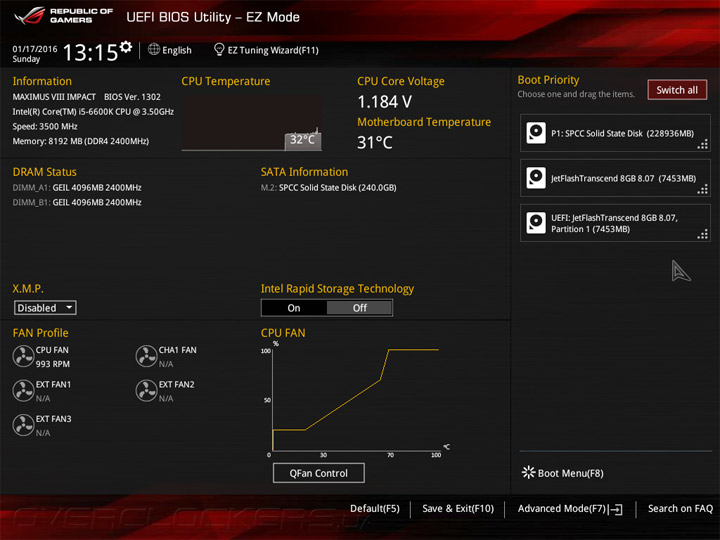Click the SATA Information heading
Viewport: 720px width, 540px height.
point(304,172)
